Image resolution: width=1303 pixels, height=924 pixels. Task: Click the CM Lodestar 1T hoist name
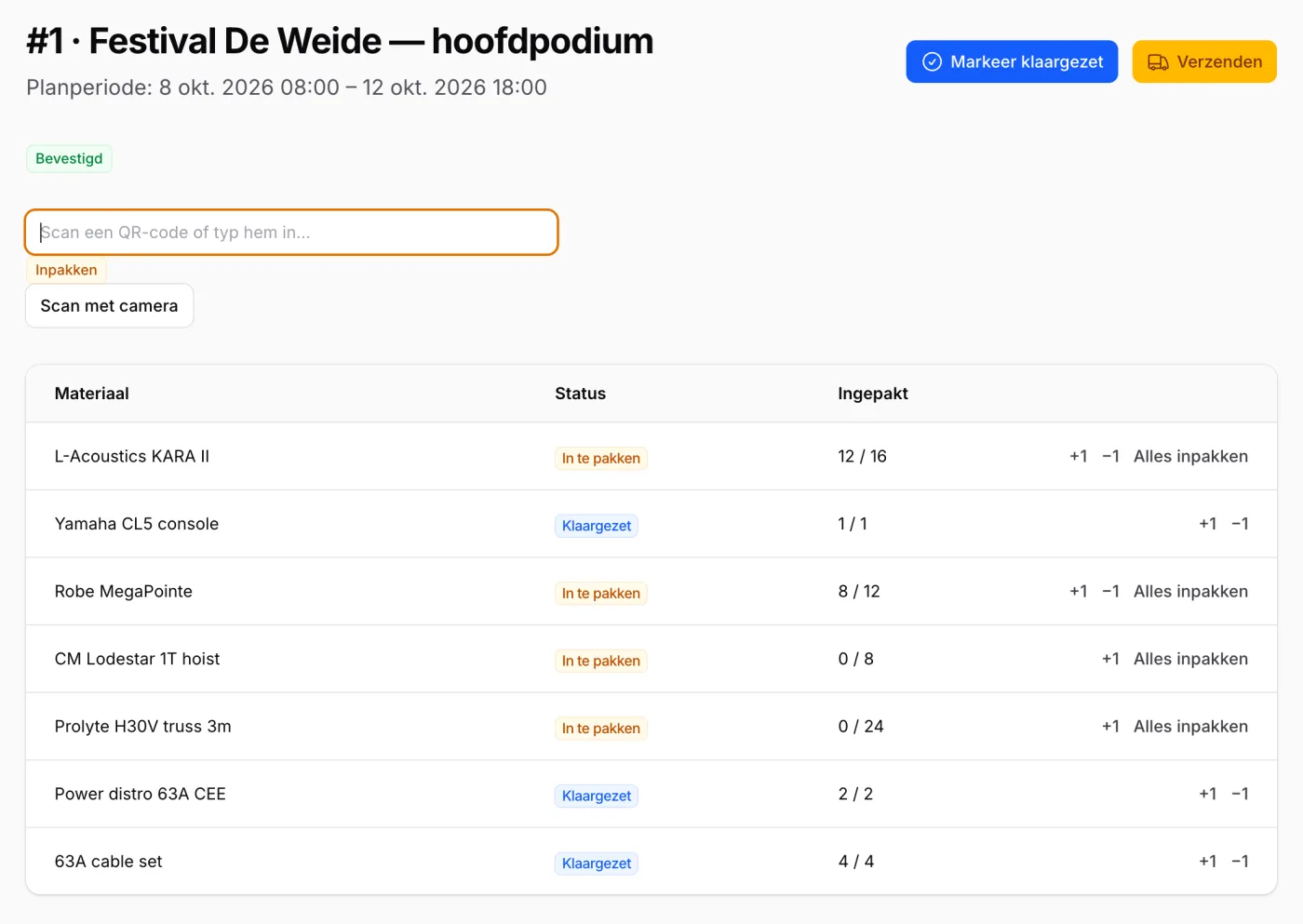click(138, 659)
